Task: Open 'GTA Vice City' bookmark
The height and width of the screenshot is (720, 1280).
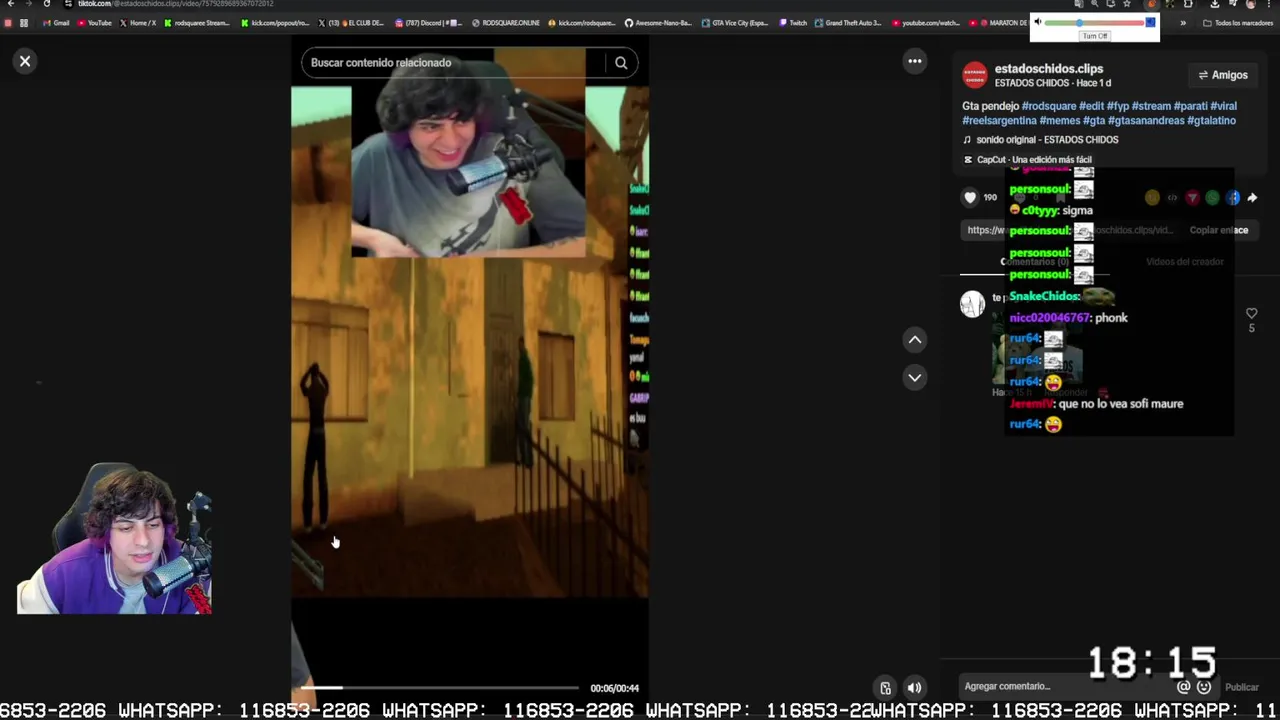Action: click(735, 23)
